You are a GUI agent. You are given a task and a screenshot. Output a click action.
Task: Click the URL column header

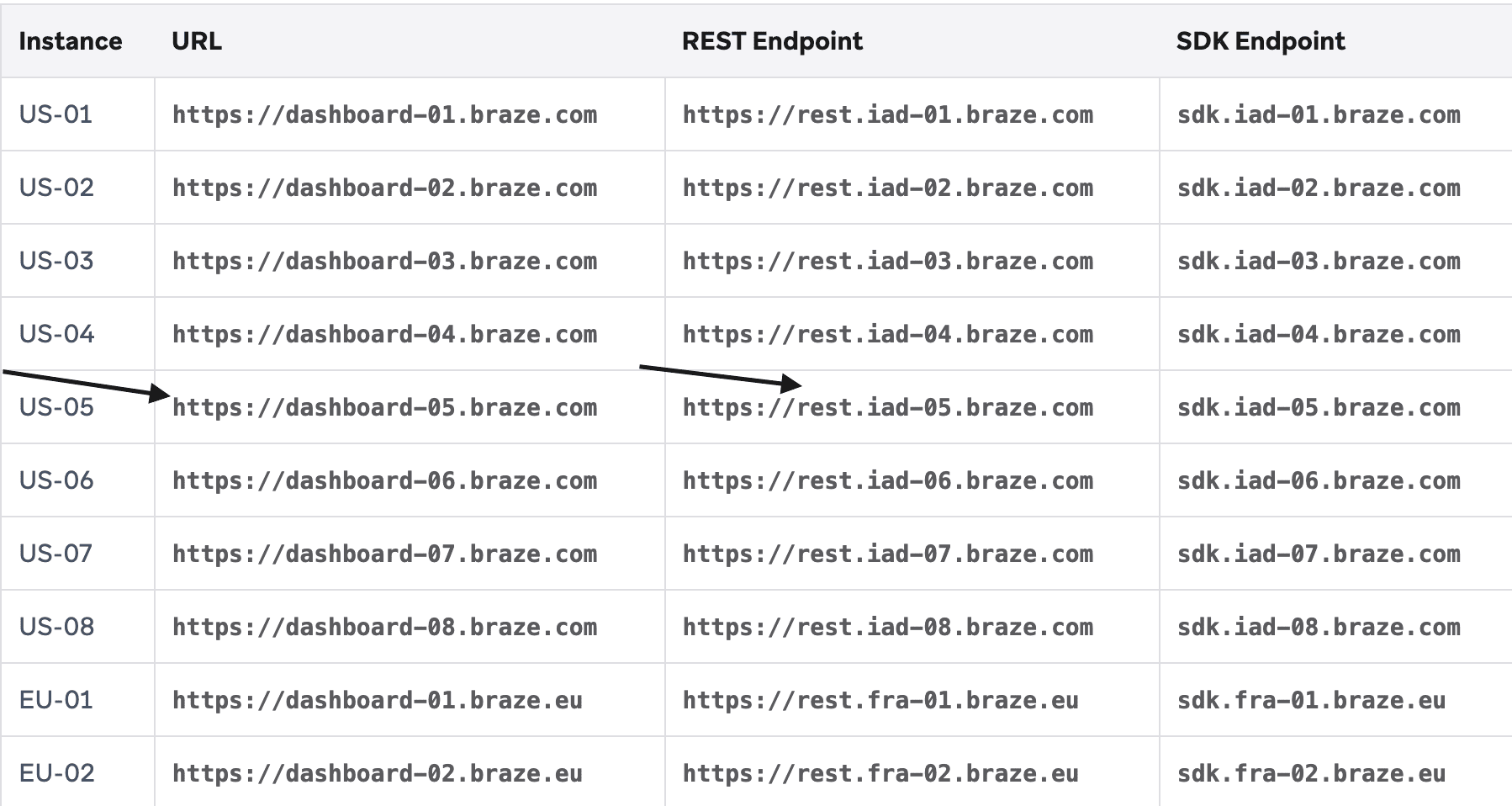pos(197,41)
